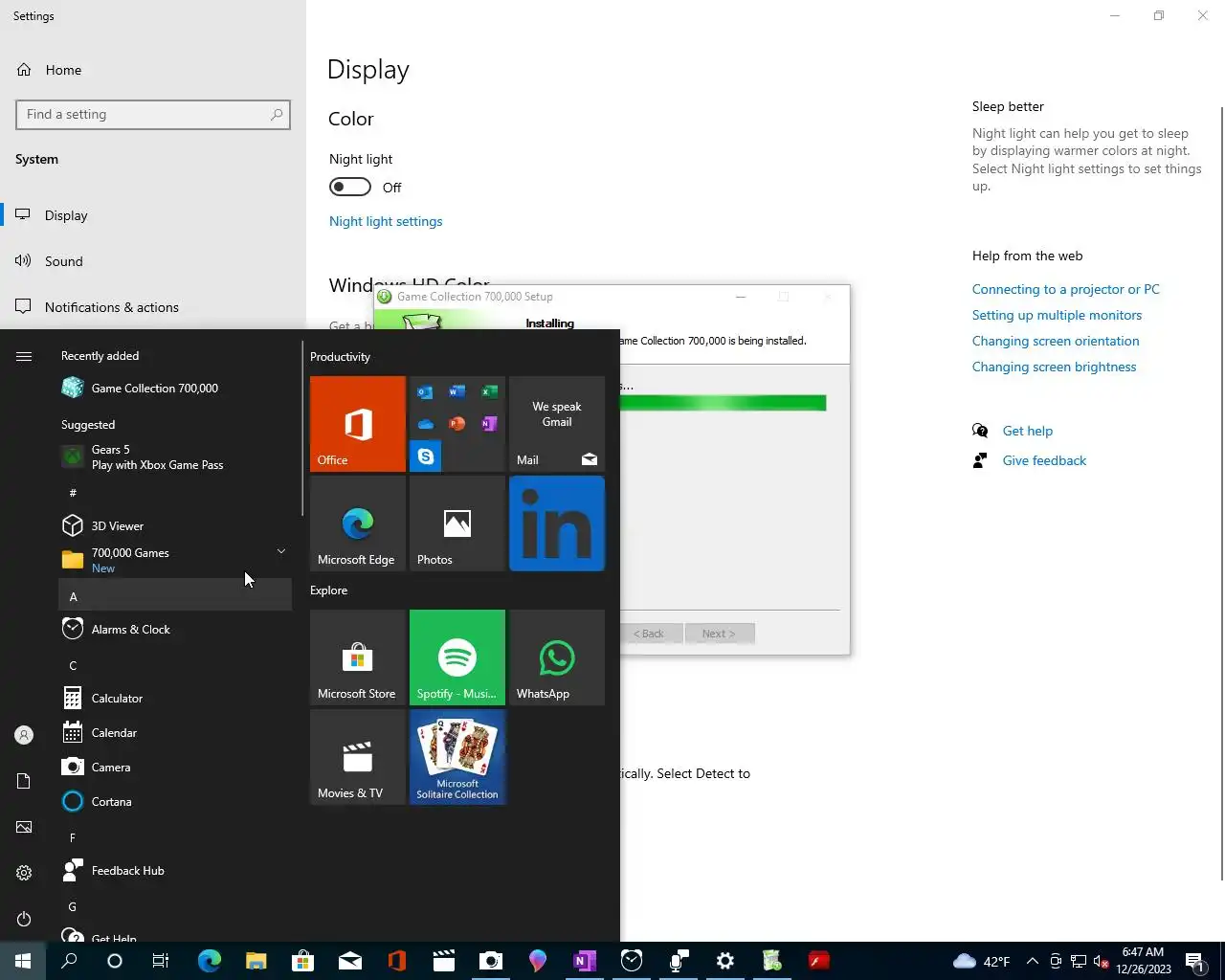Screen dimensions: 1225x980
Task: Click the Power button in Start
Action: coord(24,919)
